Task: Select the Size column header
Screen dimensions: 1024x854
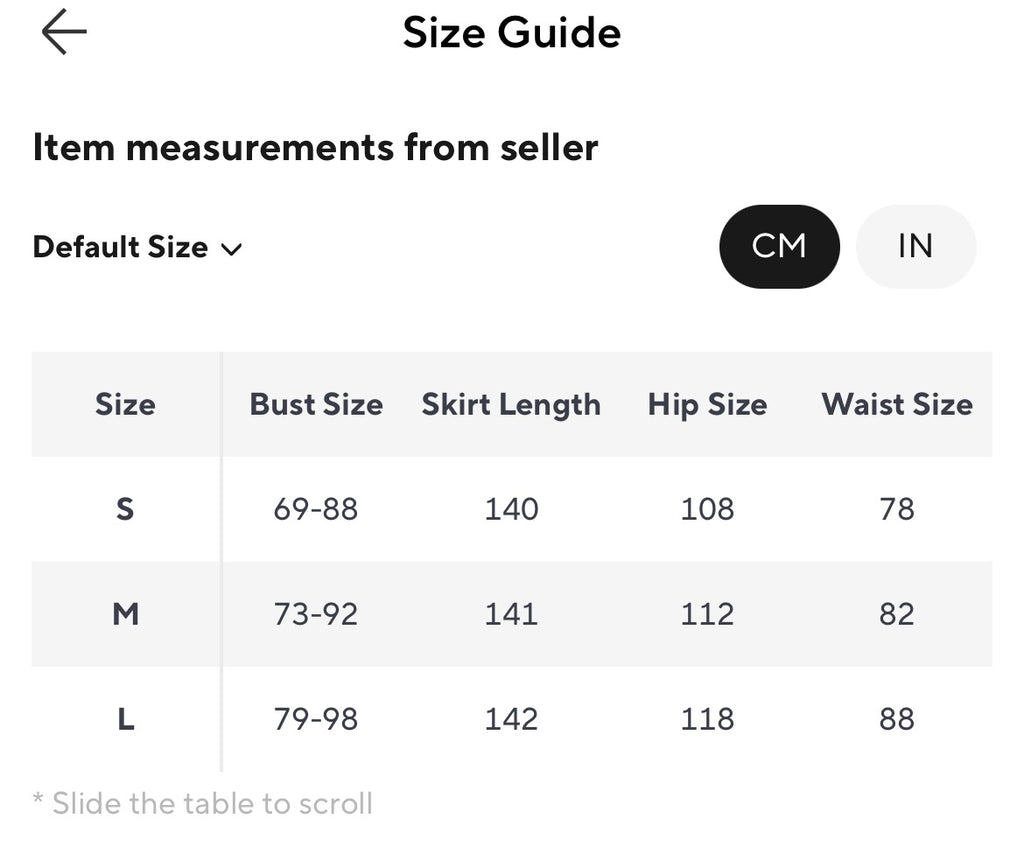Action: point(125,404)
